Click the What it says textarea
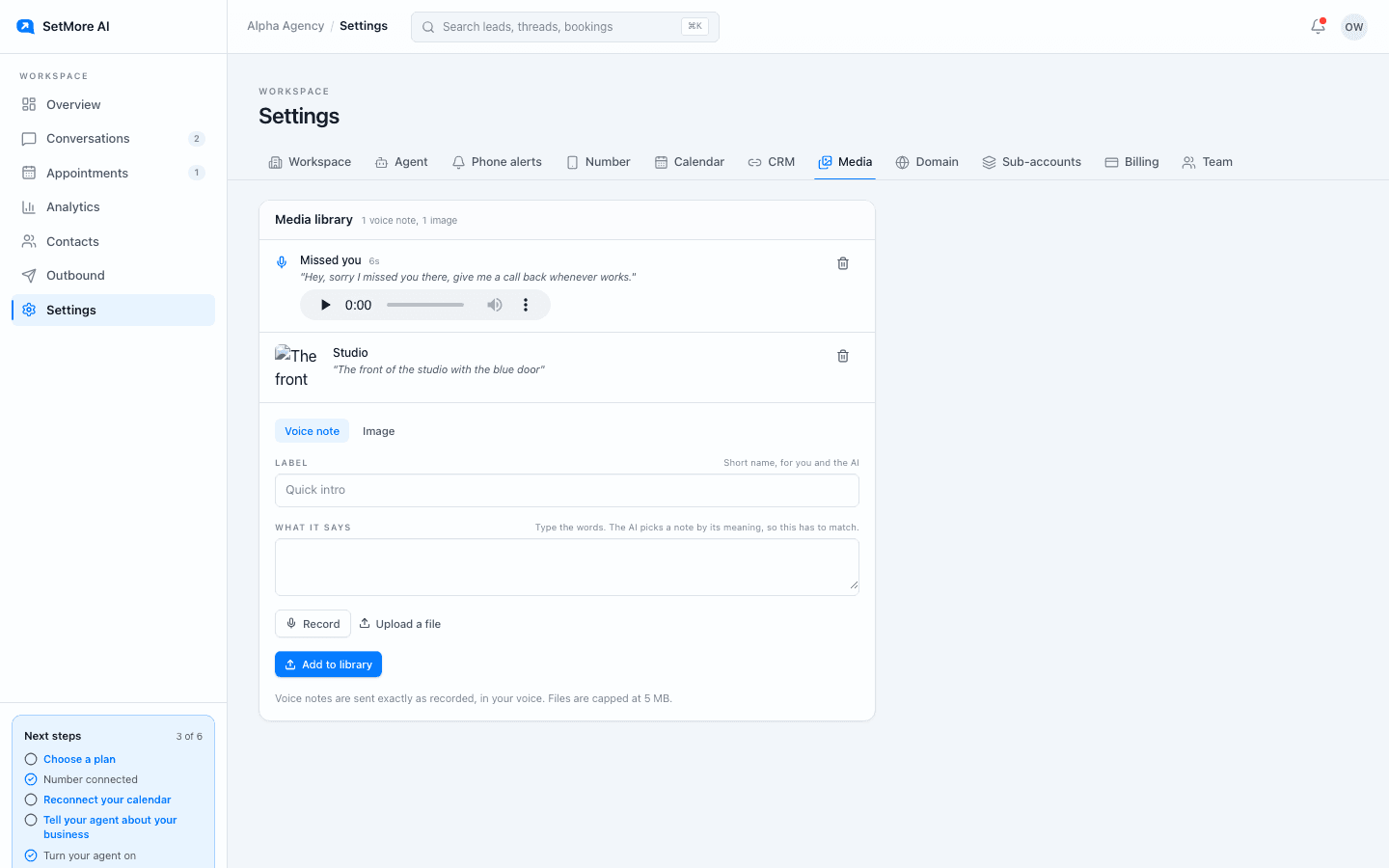Viewport: 1389px width, 868px height. click(x=567, y=567)
